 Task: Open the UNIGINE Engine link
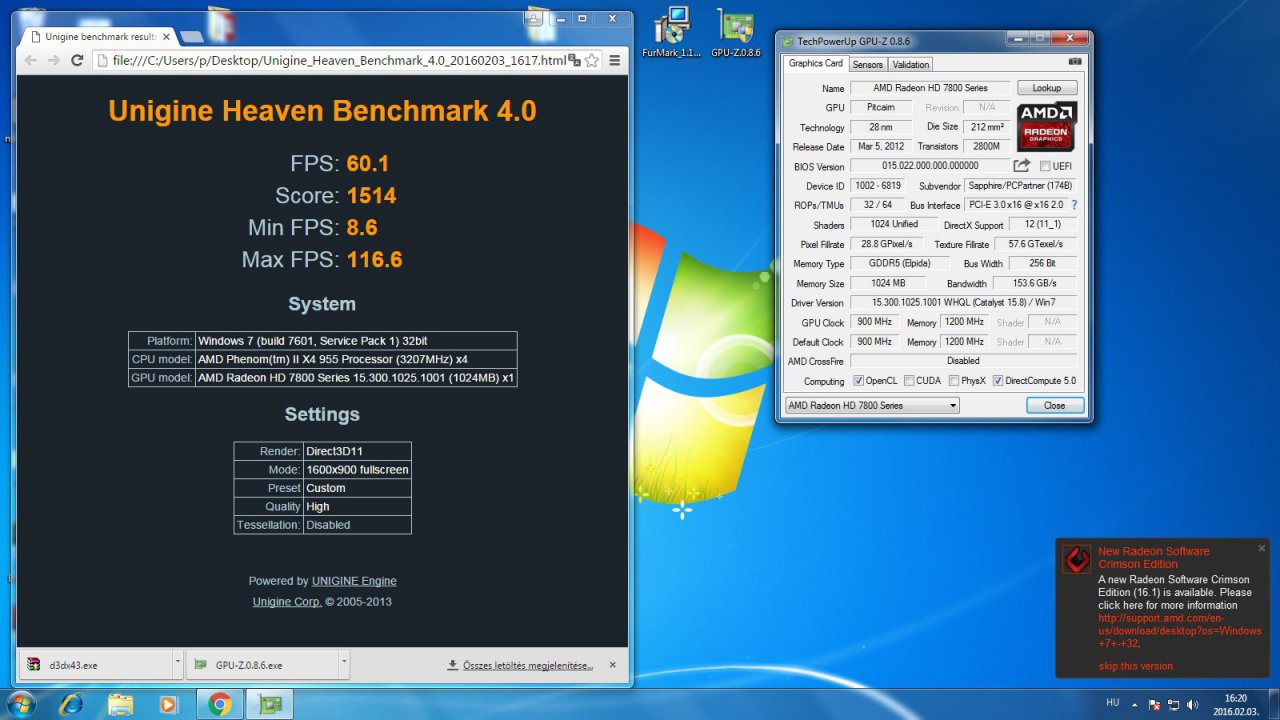[x=354, y=581]
